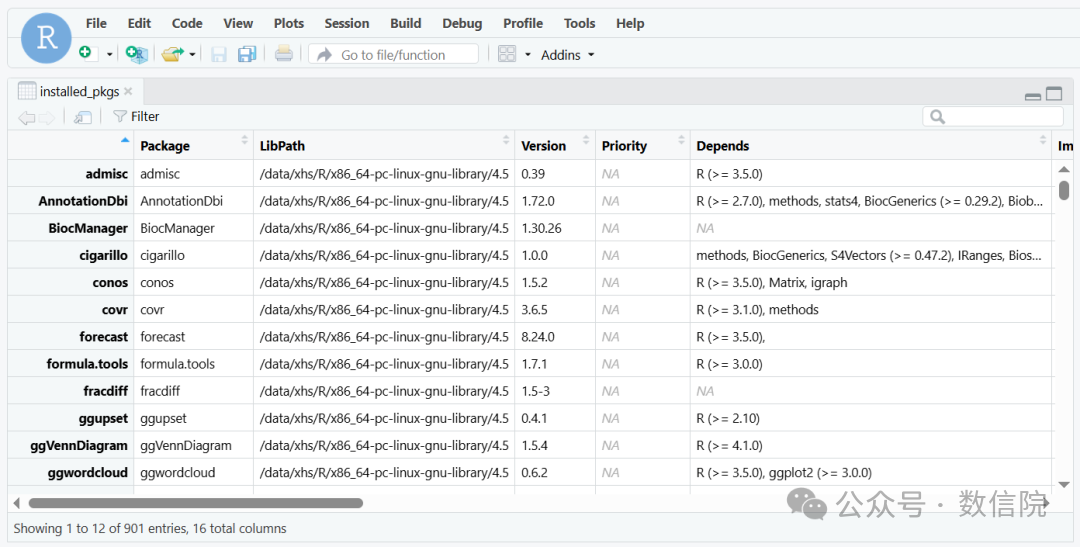This screenshot has width=1080, height=547.
Task: Click the workspace panes grid icon
Action: point(507,54)
